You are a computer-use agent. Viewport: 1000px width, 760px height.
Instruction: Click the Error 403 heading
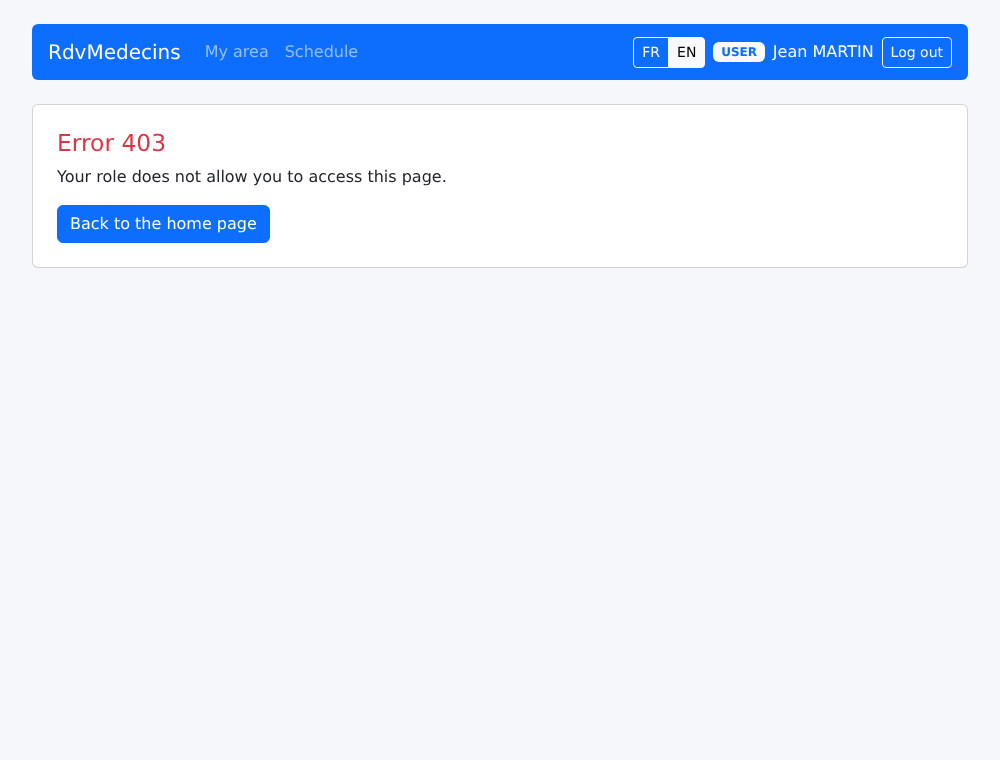(x=112, y=143)
